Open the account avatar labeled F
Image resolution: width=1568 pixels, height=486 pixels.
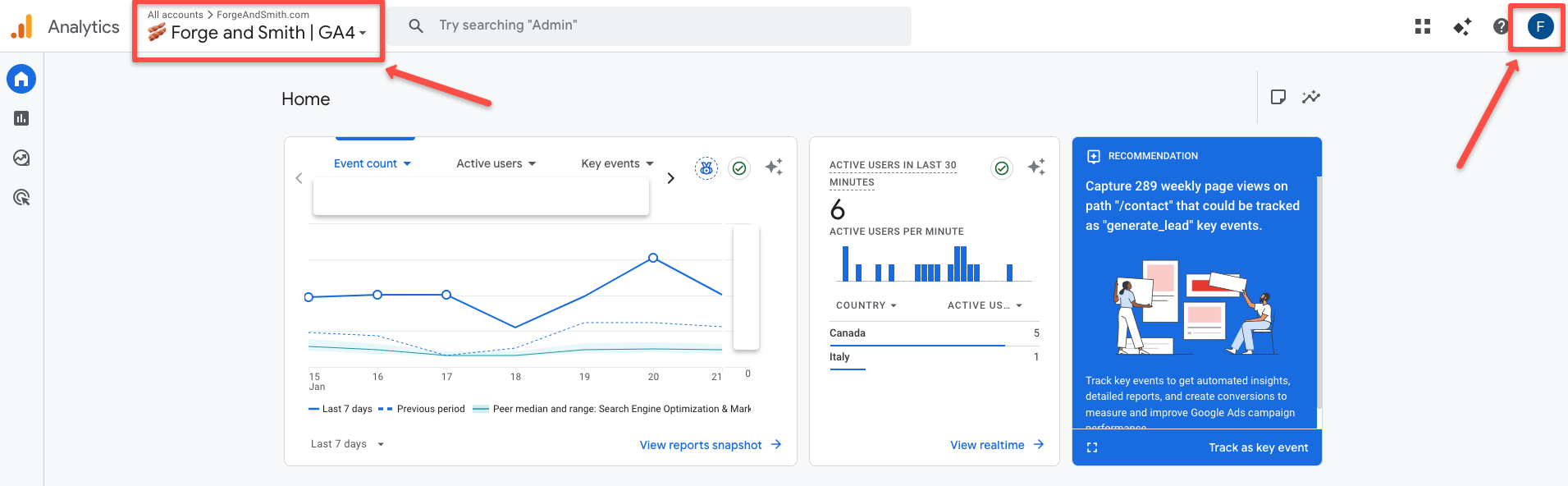(x=1540, y=26)
